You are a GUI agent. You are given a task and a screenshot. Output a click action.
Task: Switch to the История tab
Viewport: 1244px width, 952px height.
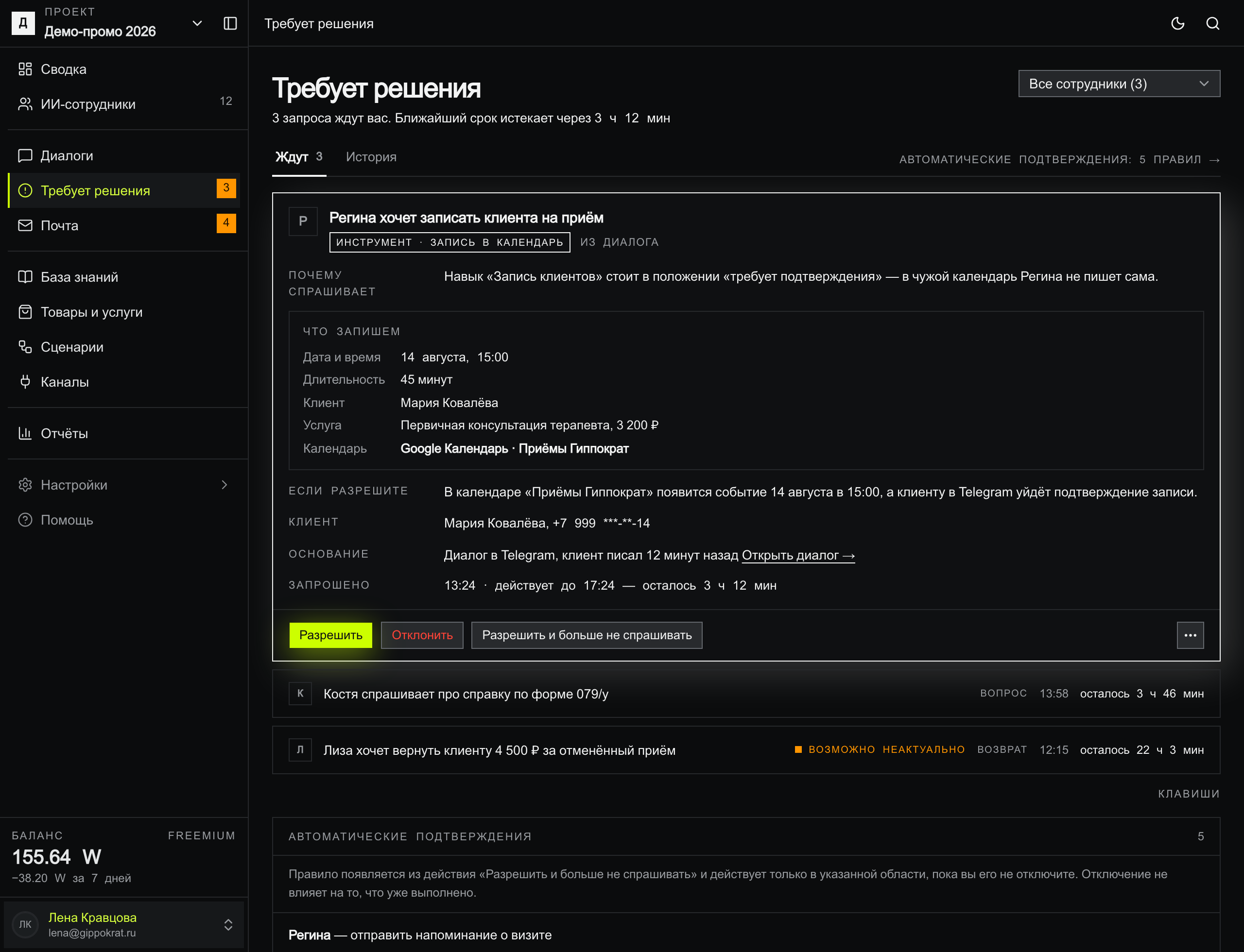pos(371,157)
